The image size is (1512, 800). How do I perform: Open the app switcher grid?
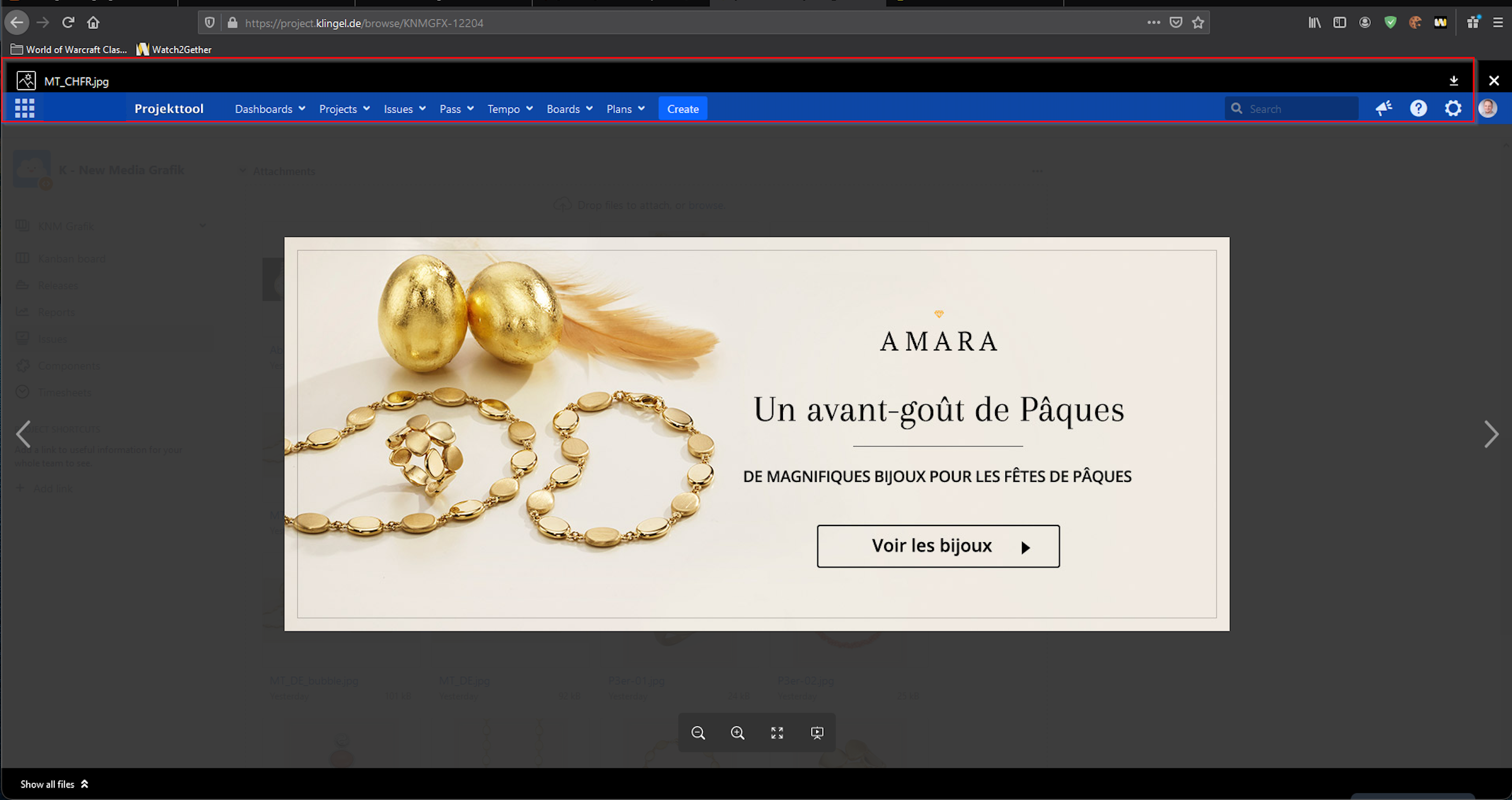coord(25,109)
